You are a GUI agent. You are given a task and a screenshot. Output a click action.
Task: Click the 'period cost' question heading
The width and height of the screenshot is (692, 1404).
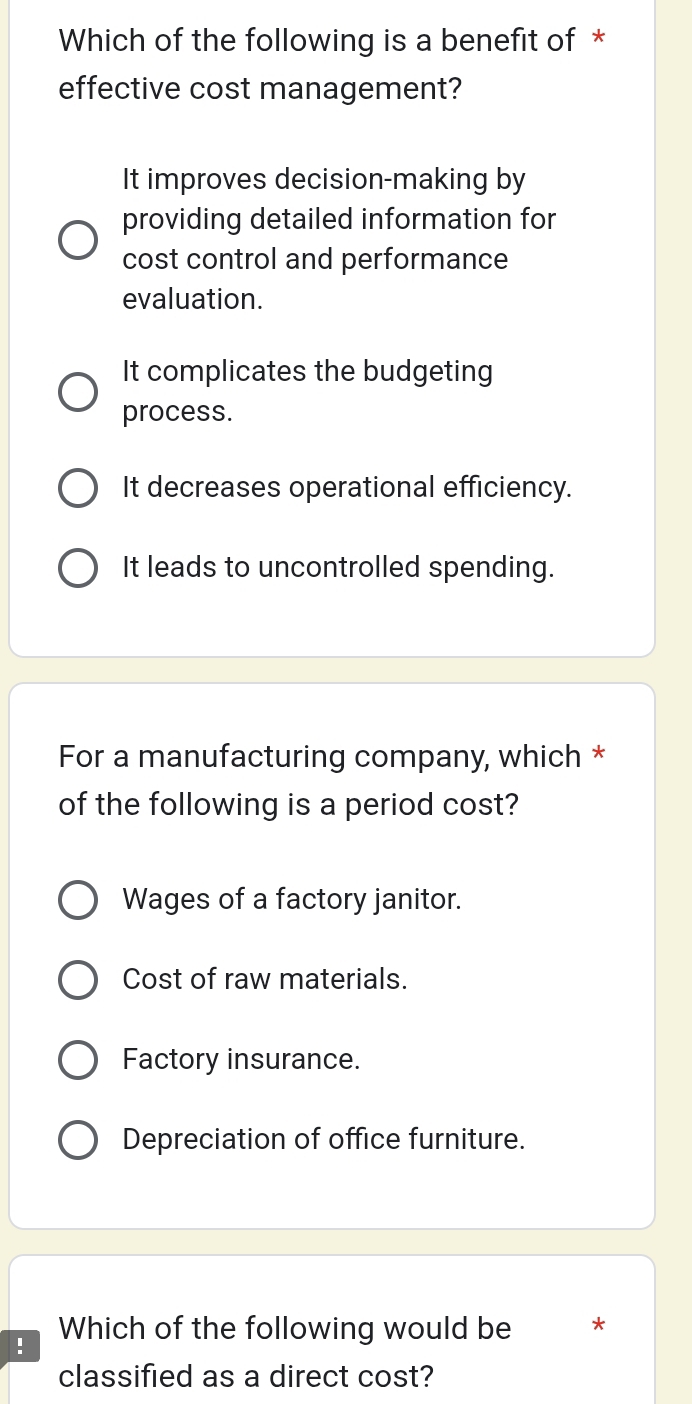320,780
